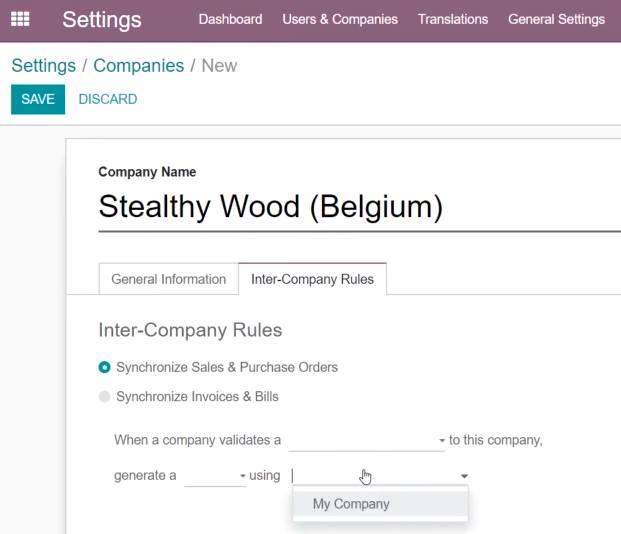Image resolution: width=621 pixels, height=534 pixels.
Task: Open the Users & Companies menu
Action: (340, 19)
